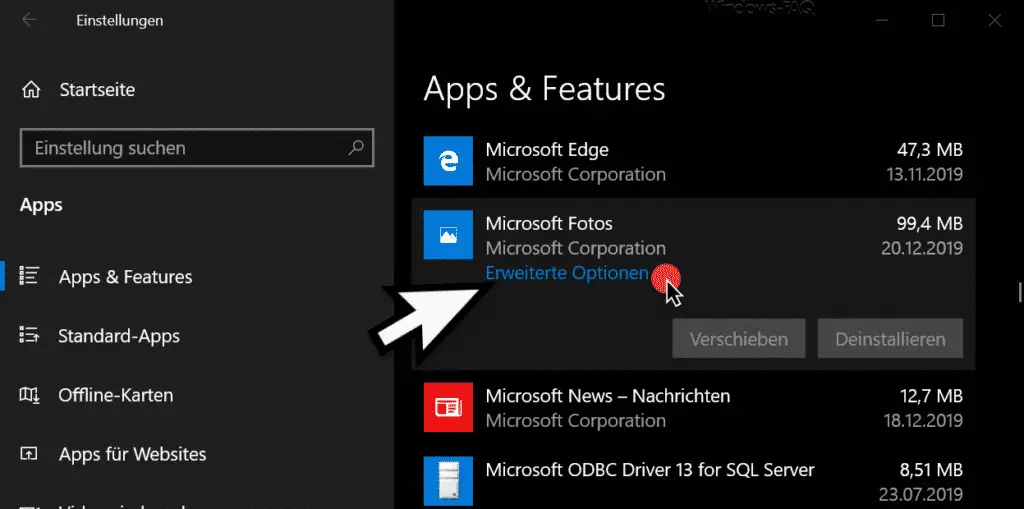Click the Apps section header in sidebar
This screenshot has height=509, width=1024.
click(41, 205)
